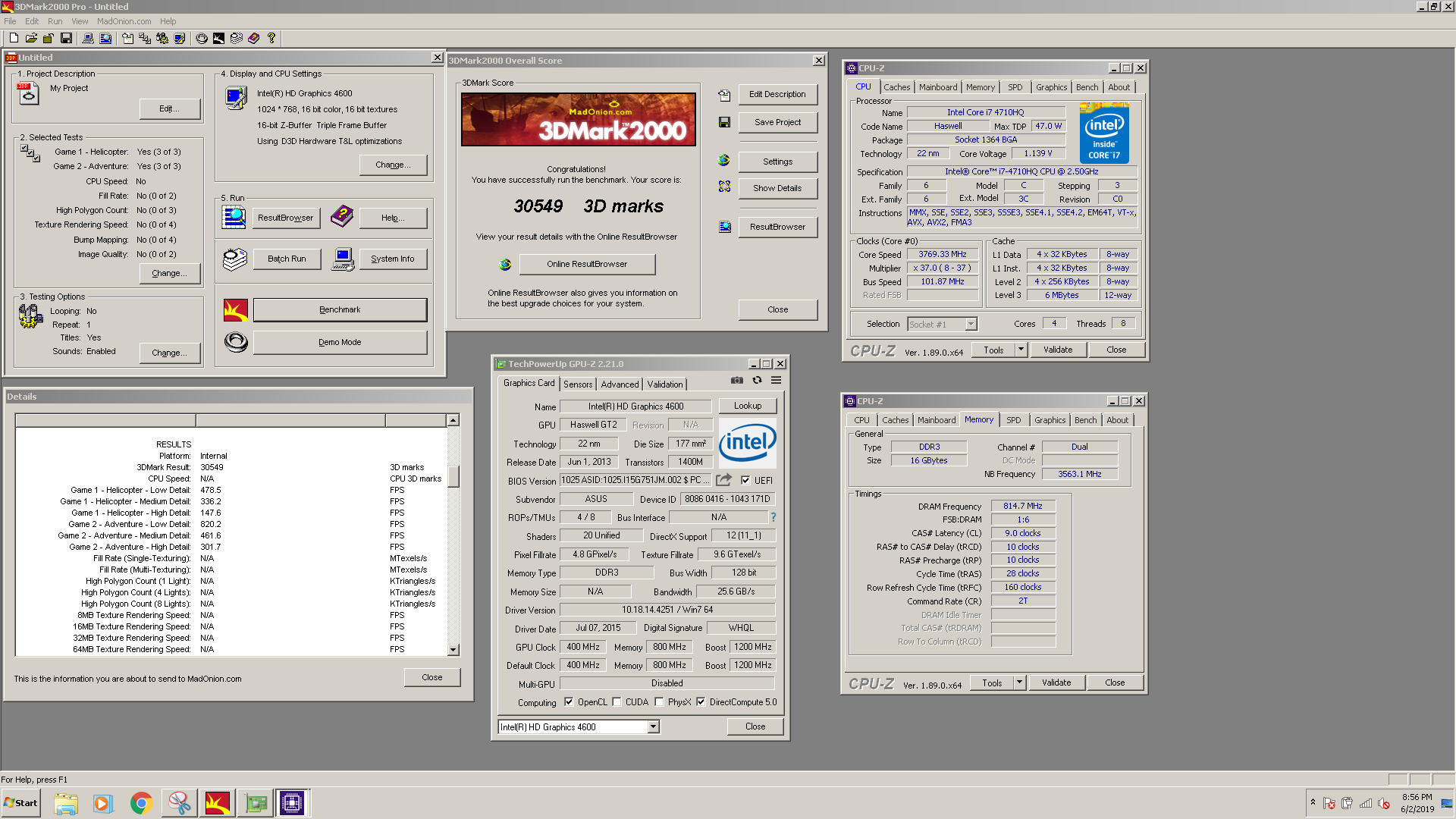Screen dimensions: 1456x819
Task: Click the display settings monitor toolbar icon
Action: click(x=180, y=38)
